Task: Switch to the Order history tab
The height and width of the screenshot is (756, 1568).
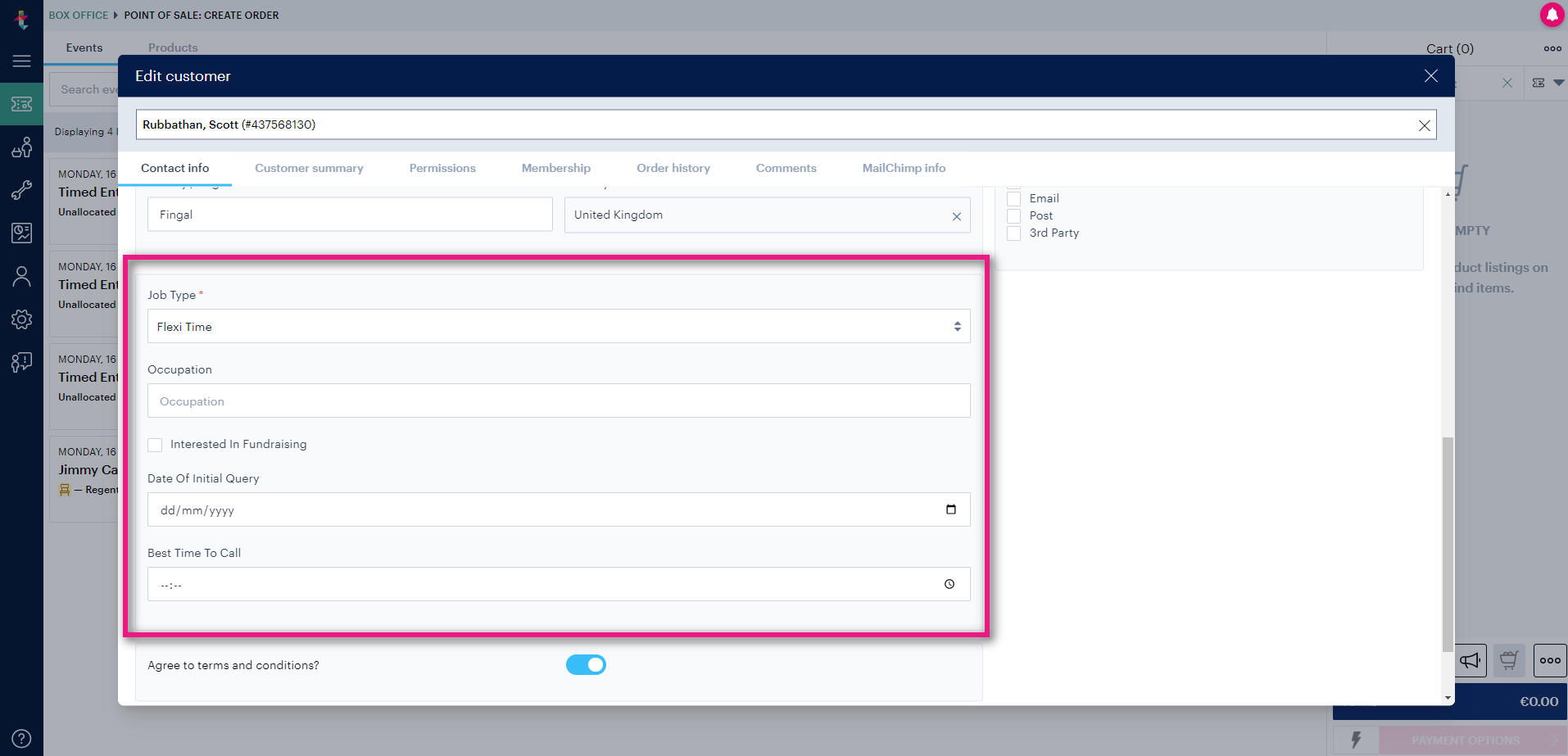Action: tap(673, 168)
